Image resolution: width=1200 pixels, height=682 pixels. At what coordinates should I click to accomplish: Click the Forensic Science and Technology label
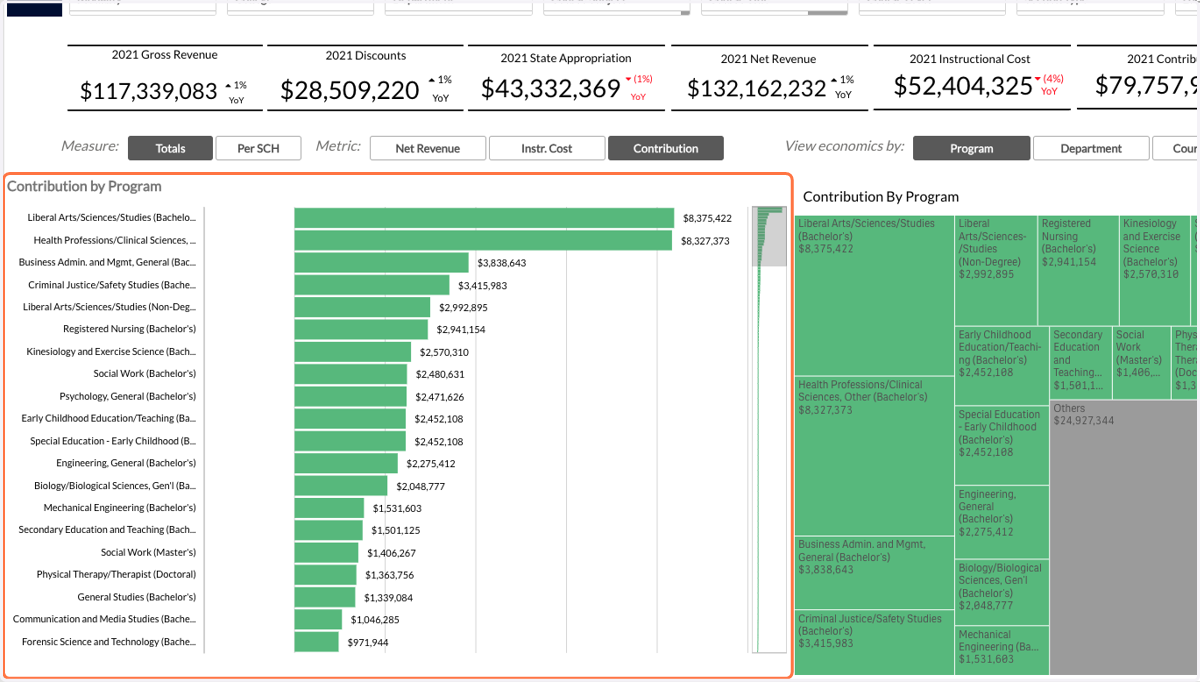pyautogui.click(x=109, y=642)
